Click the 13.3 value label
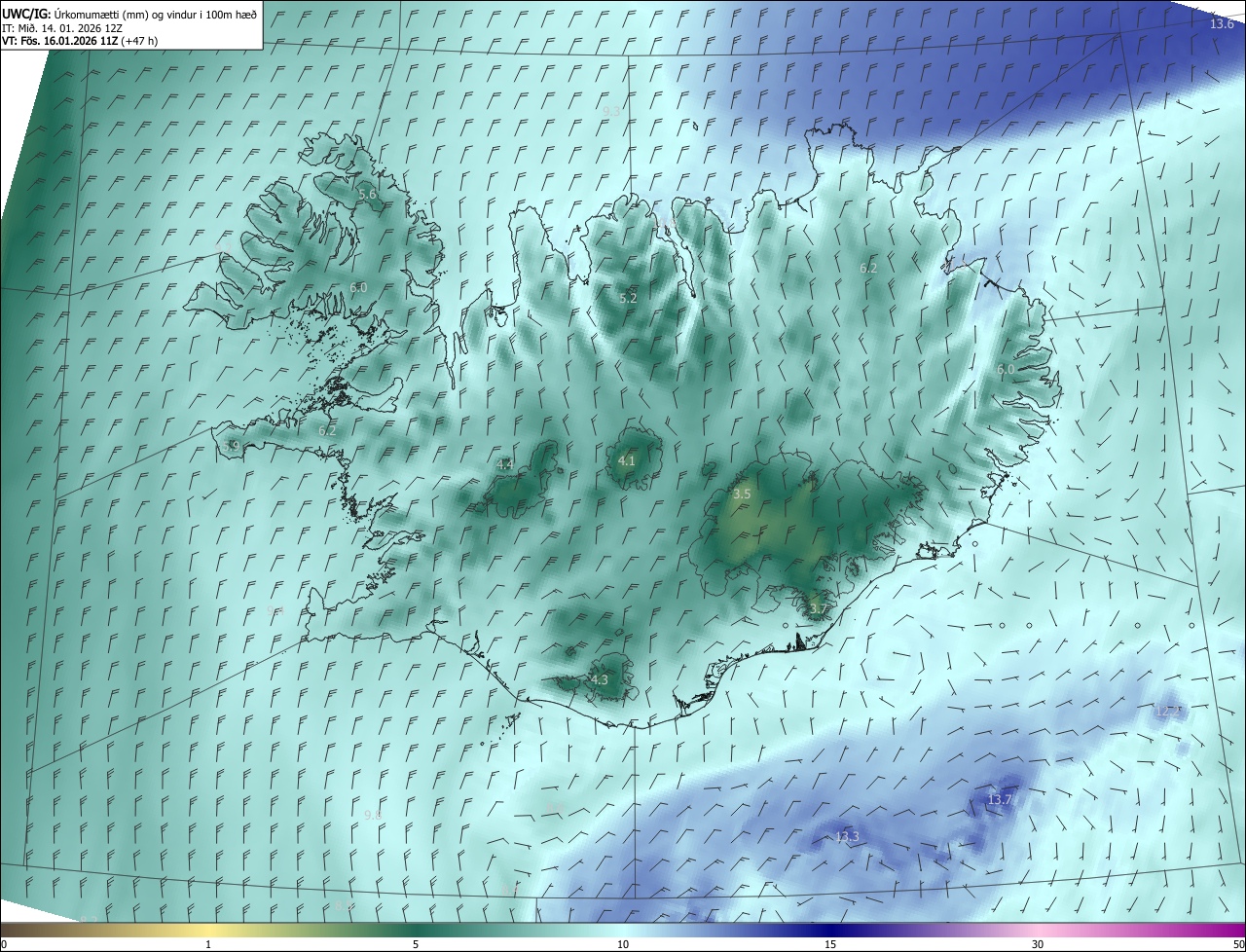This screenshot has width=1246, height=952. pyautogui.click(x=847, y=836)
